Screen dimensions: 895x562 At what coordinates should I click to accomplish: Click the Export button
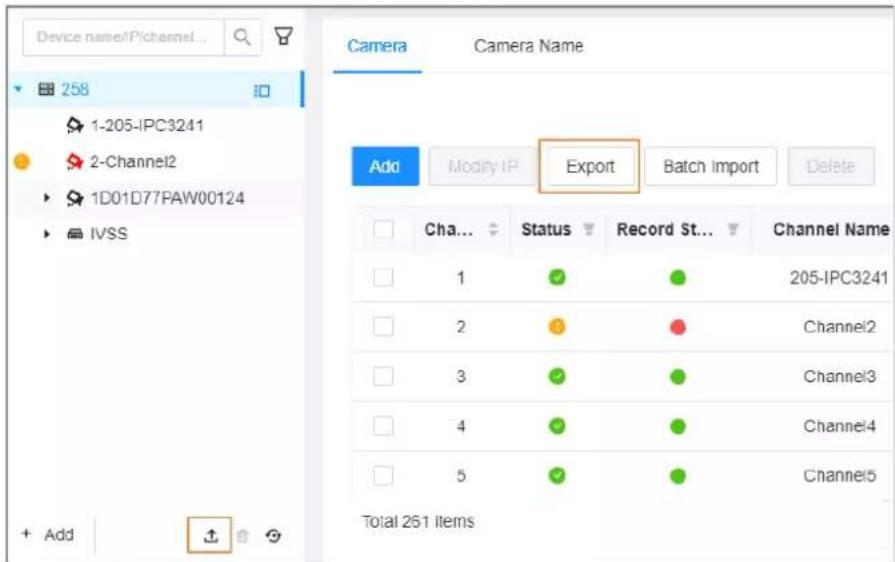590,167
